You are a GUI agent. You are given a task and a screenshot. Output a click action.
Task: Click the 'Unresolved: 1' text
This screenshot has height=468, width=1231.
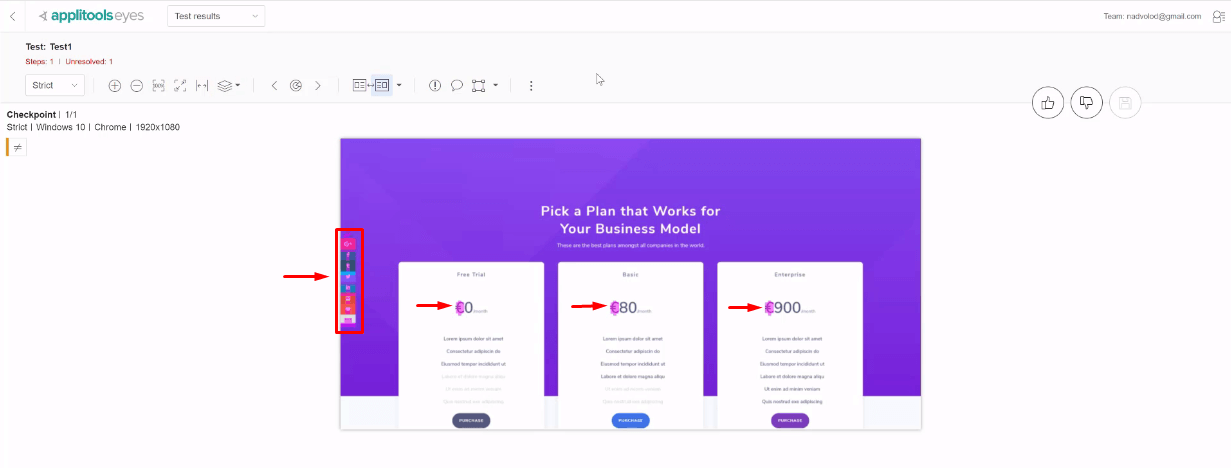coord(89,62)
